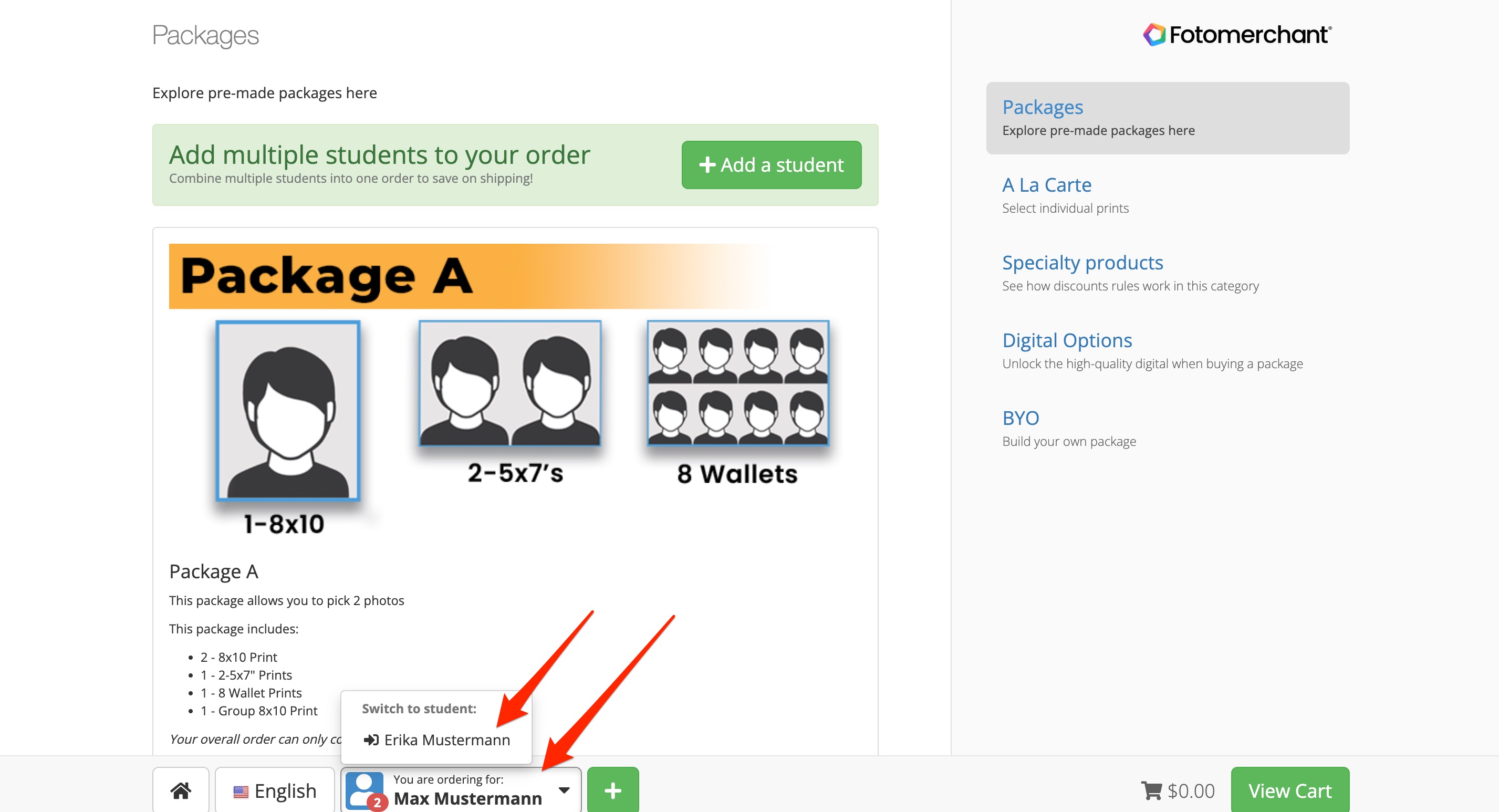Click the Package A title text
The width and height of the screenshot is (1499, 812).
click(x=214, y=571)
